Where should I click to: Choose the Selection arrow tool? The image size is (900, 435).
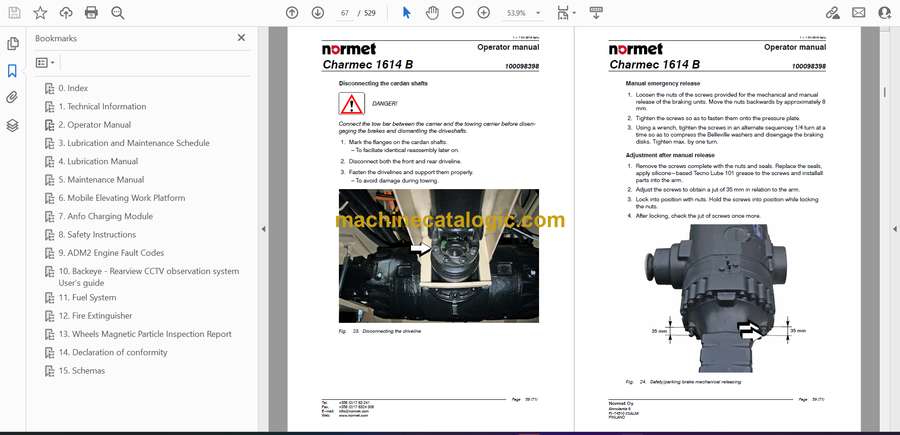[406, 13]
